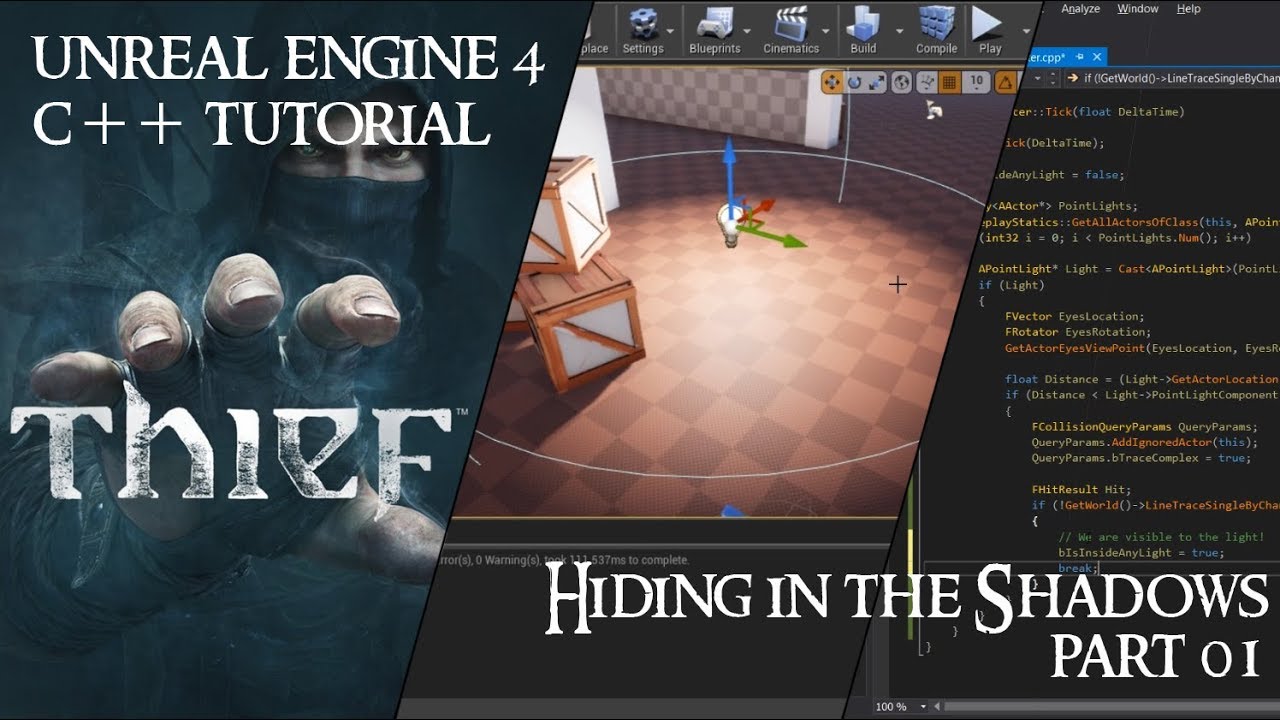Viewport: 1280px width, 720px height.
Task: Click 'QueryParams.bTraceComplex = true;' code line
Action: point(1141,458)
